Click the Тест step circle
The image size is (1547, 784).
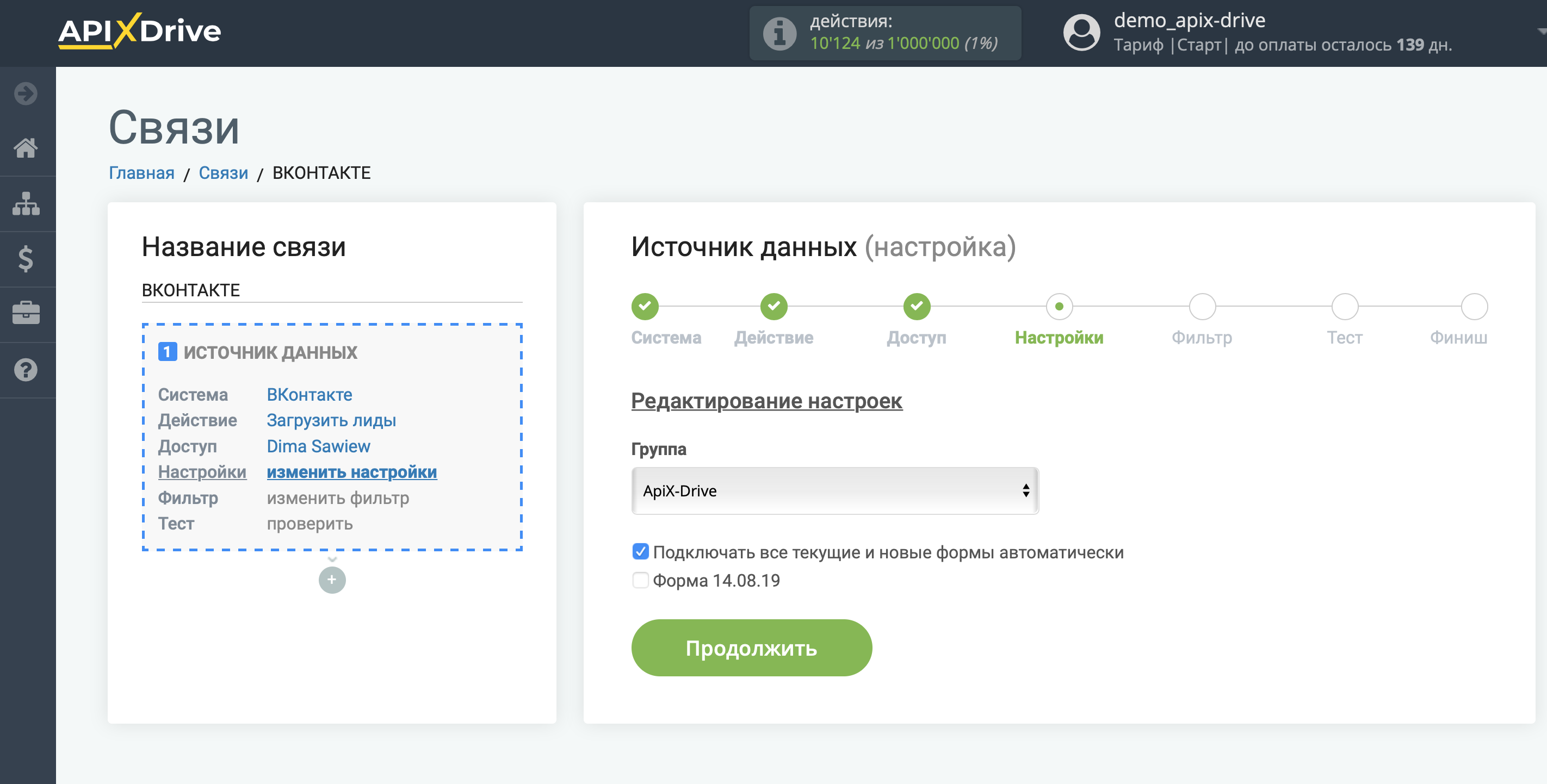tap(1344, 307)
